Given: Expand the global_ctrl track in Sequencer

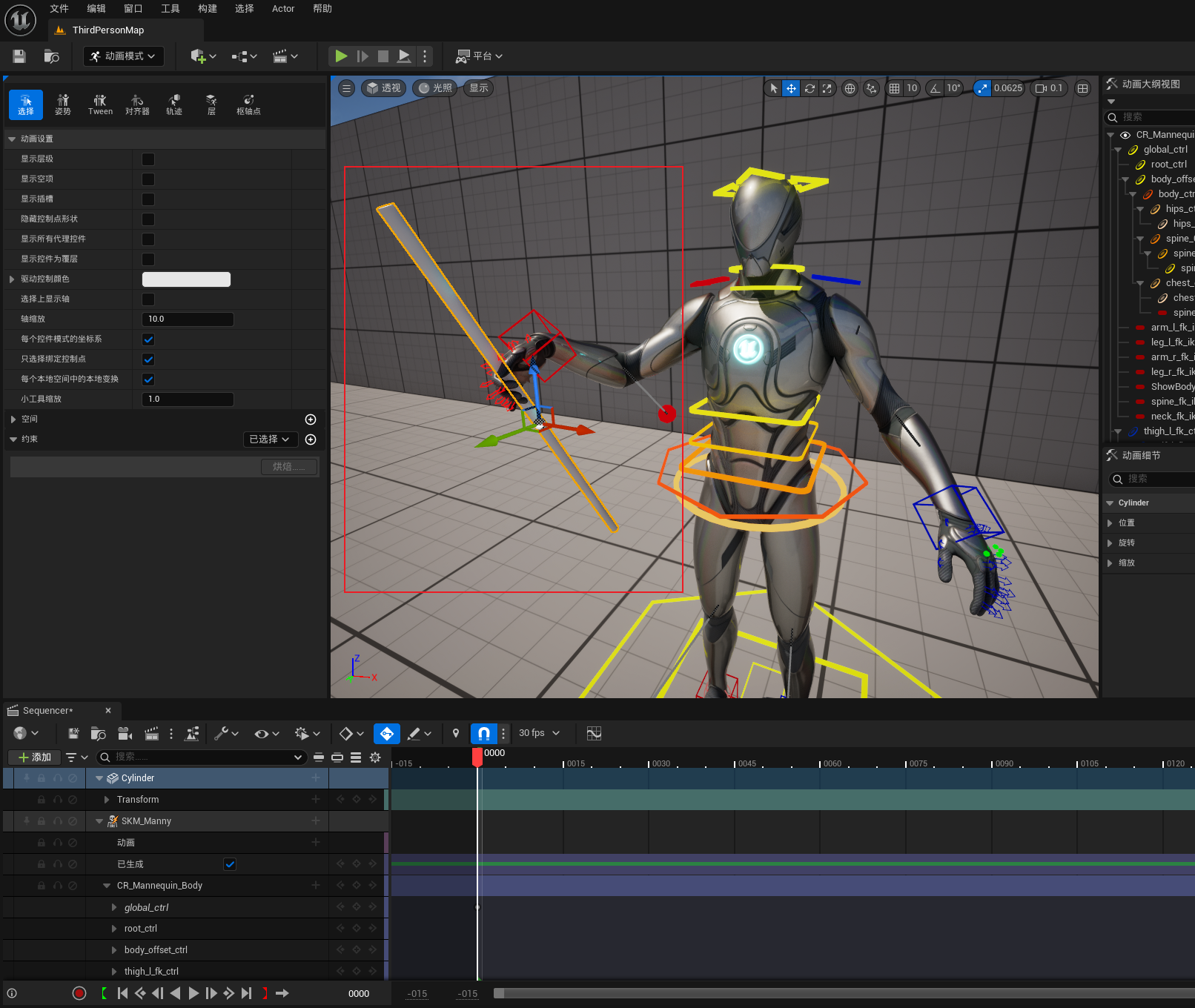Looking at the screenshot, I should click(114, 907).
